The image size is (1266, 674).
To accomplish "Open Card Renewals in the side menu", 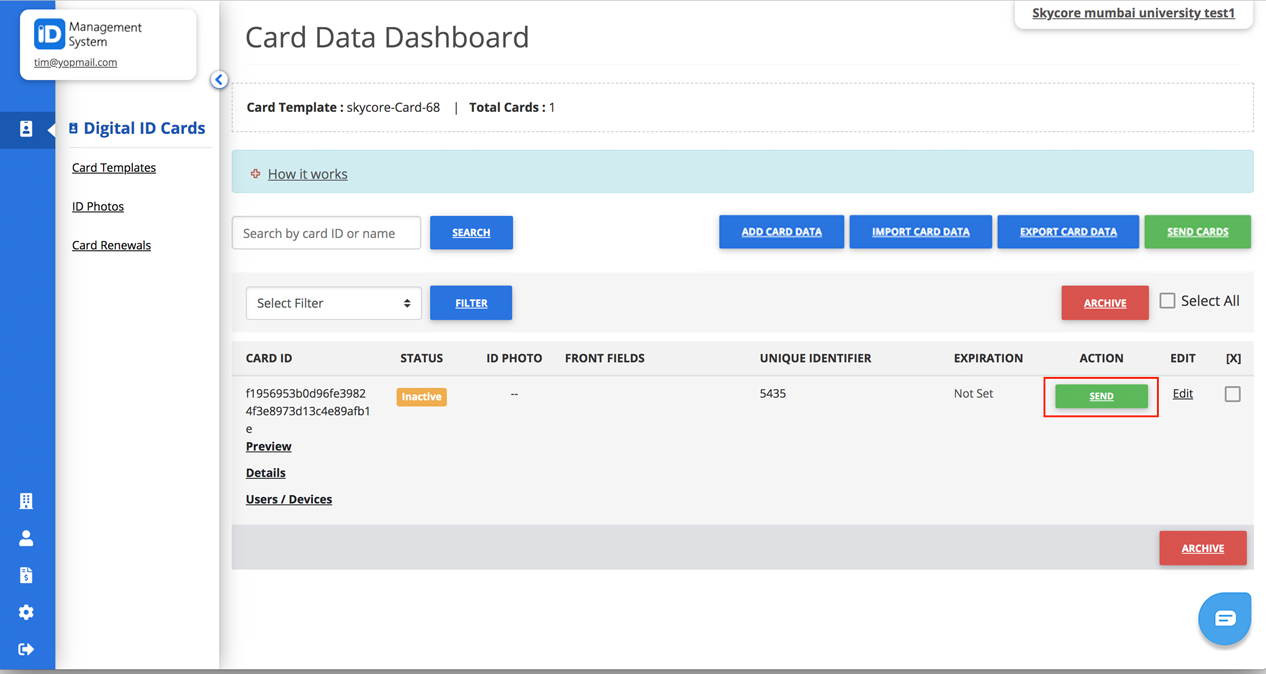I will (111, 245).
